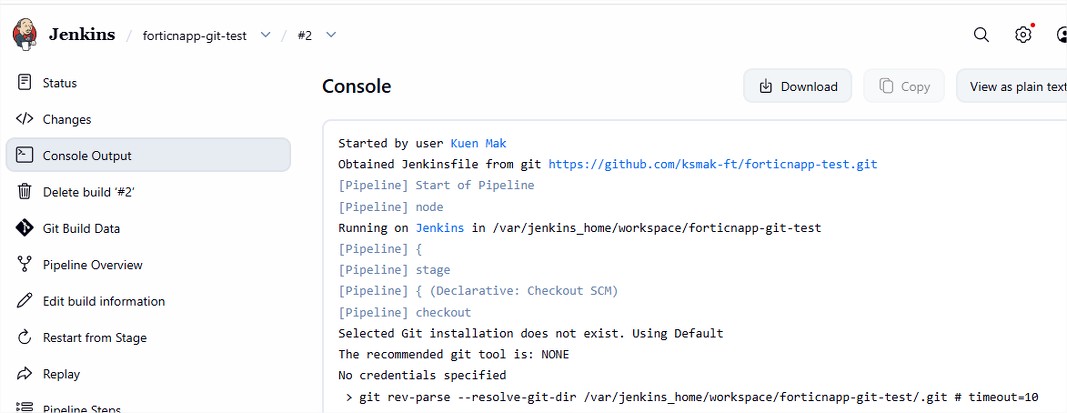The height and width of the screenshot is (413, 1067).
Task: Click the trash icon for Delete build '#2'
Action: (x=24, y=192)
